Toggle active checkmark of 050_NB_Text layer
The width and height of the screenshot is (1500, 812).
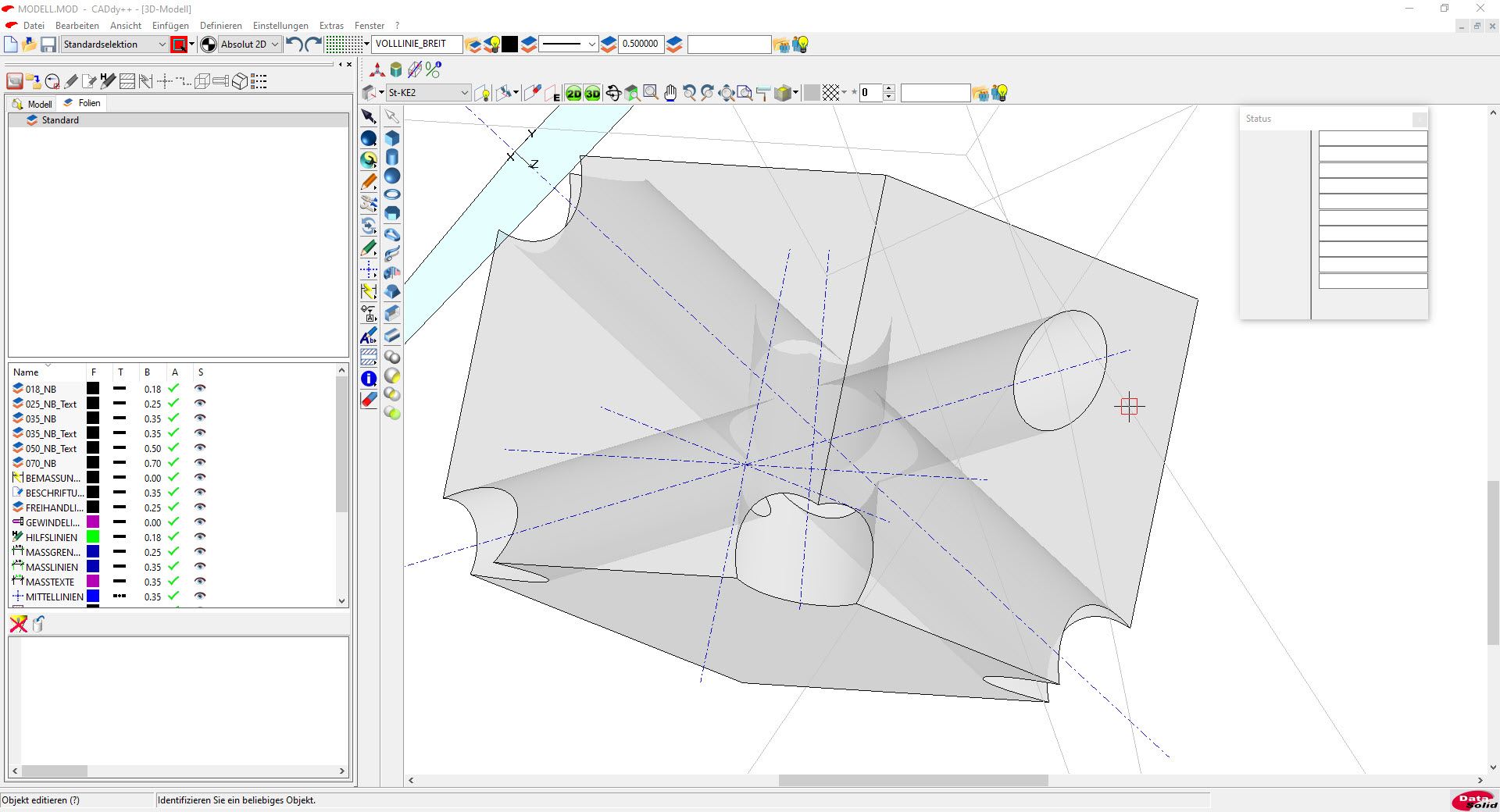pos(173,448)
